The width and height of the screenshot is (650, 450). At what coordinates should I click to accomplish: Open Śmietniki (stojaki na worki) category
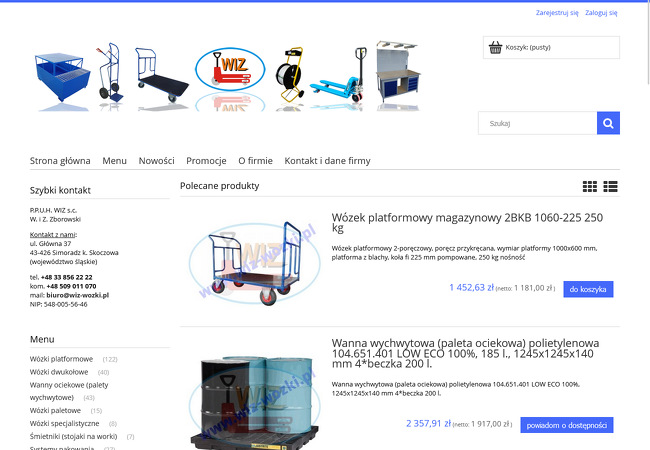[x=73, y=436]
